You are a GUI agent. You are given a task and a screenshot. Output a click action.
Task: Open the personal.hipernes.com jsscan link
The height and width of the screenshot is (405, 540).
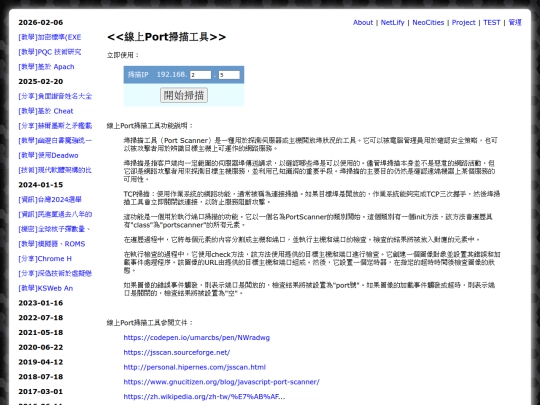tap(195, 367)
